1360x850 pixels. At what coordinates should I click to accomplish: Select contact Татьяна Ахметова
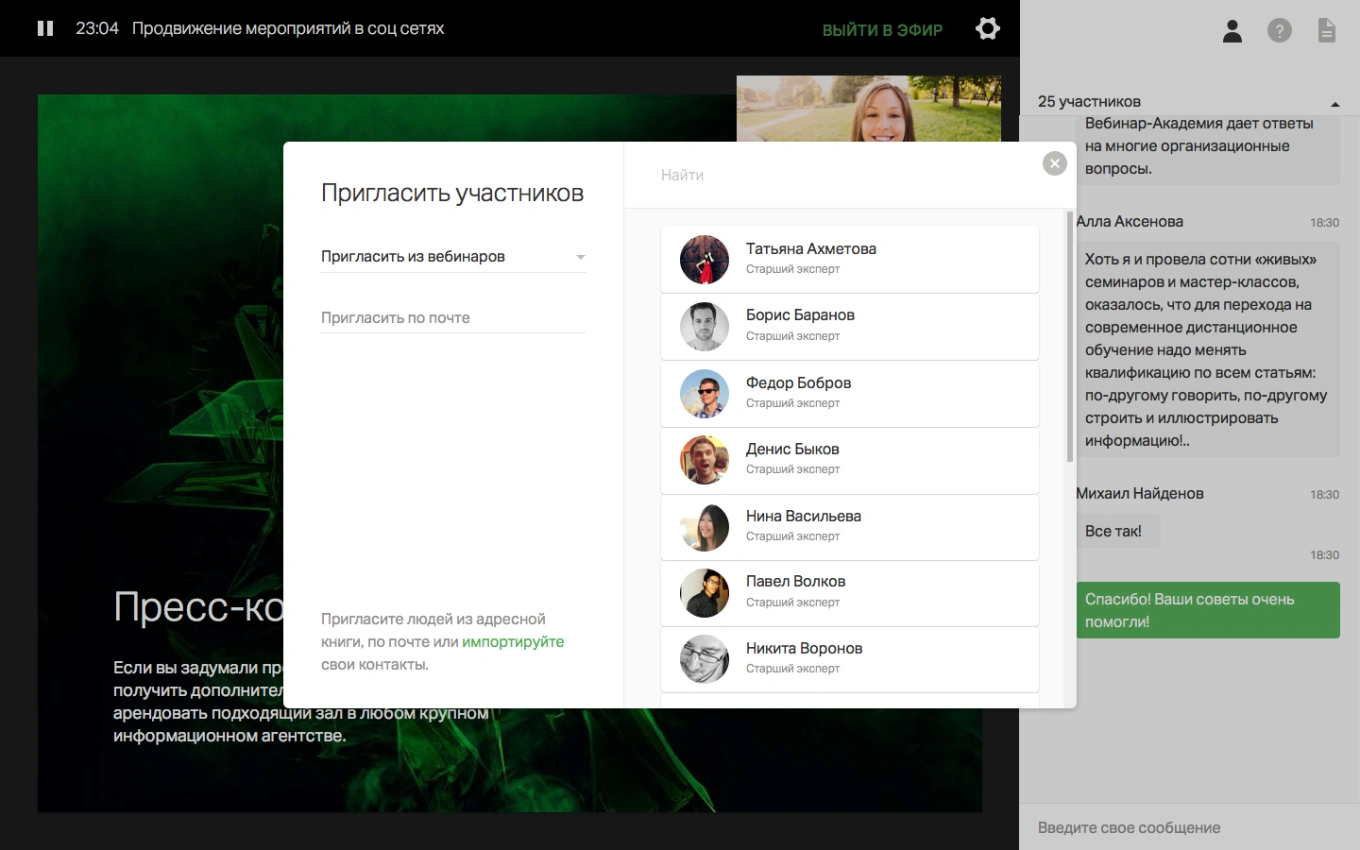849,259
